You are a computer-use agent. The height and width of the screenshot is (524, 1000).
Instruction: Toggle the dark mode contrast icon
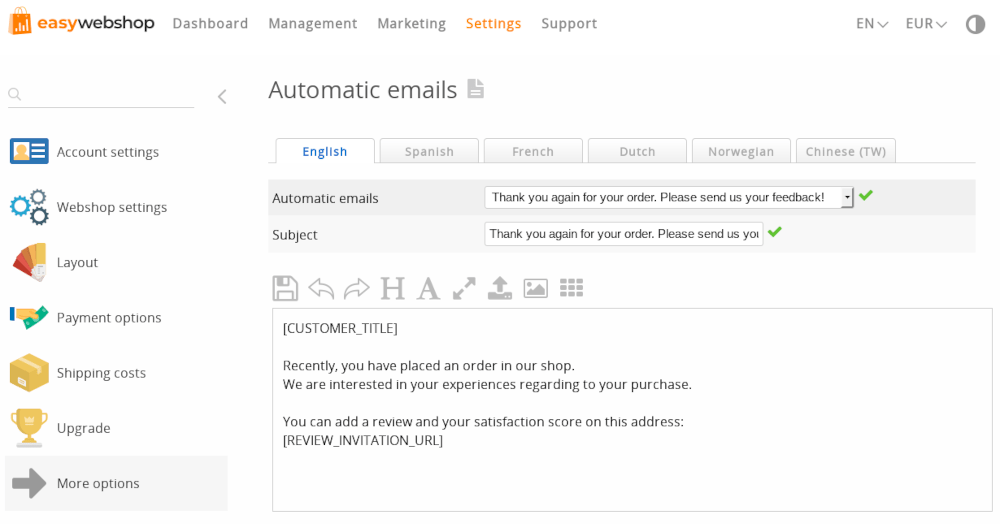pyautogui.click(x=975, y=24)
